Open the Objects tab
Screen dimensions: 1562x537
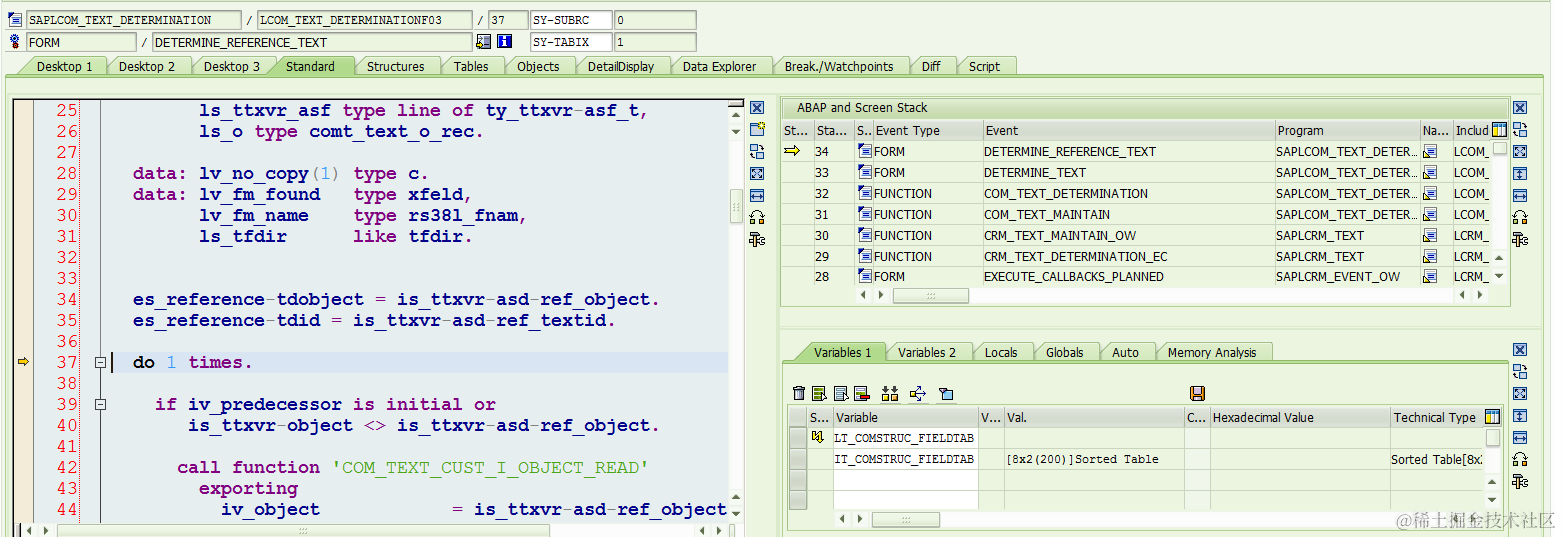(538, 67)
